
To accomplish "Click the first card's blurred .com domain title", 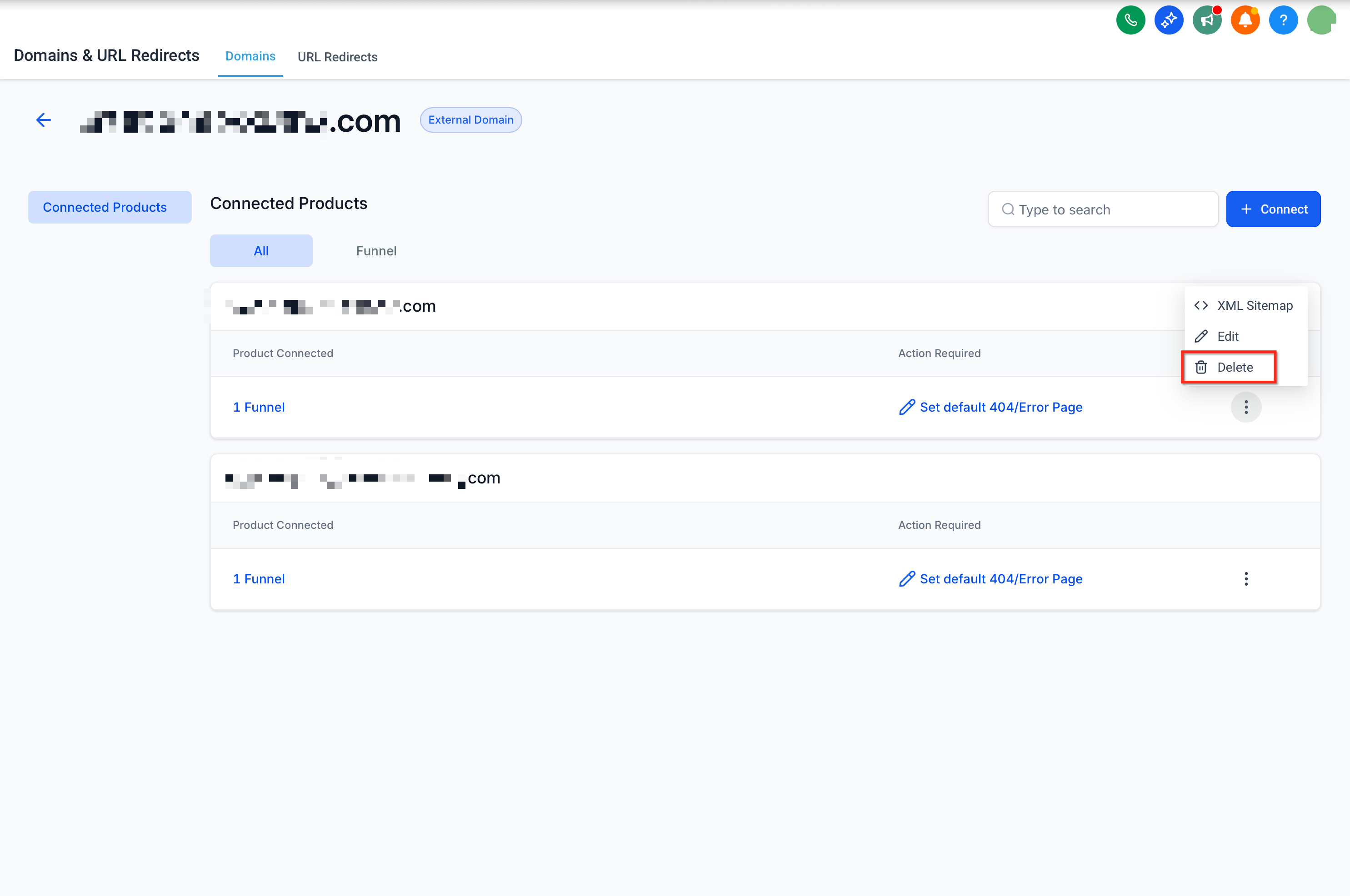I will click(330, 306).
